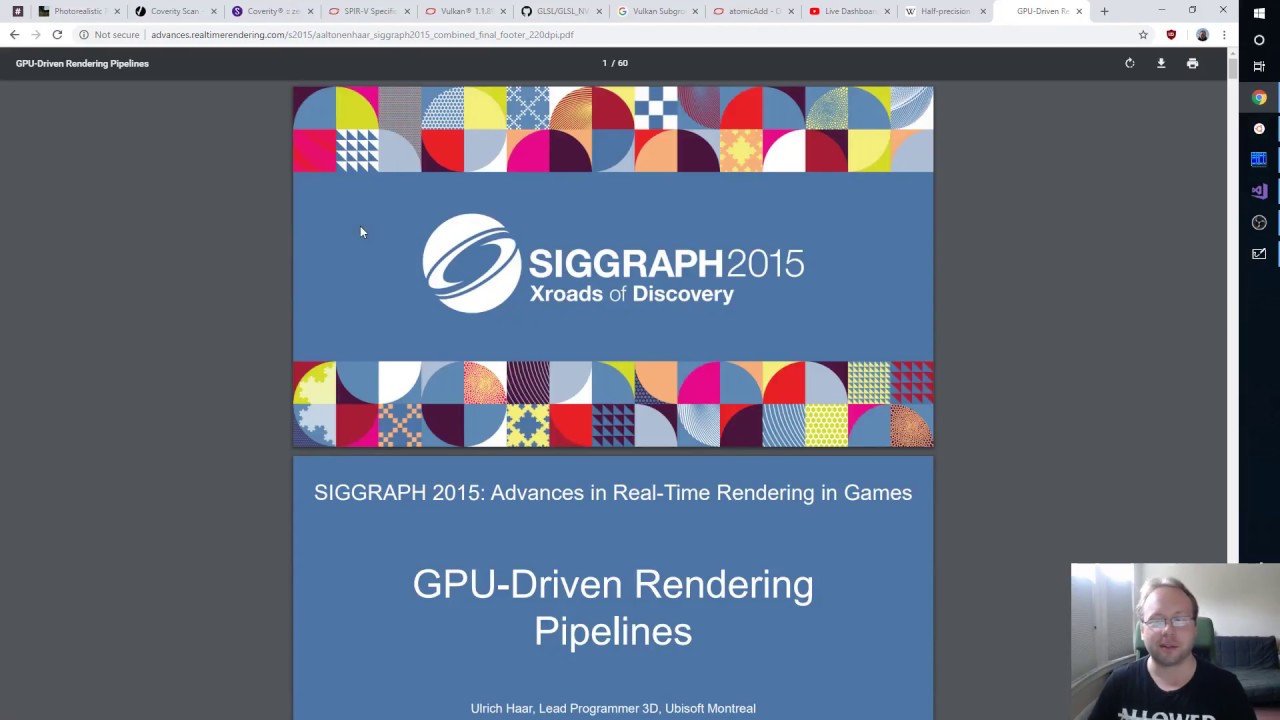Switch to the GLSL/GLSL_NV GitHub tab
This screenshot has width=1280, height=720.
561,11
